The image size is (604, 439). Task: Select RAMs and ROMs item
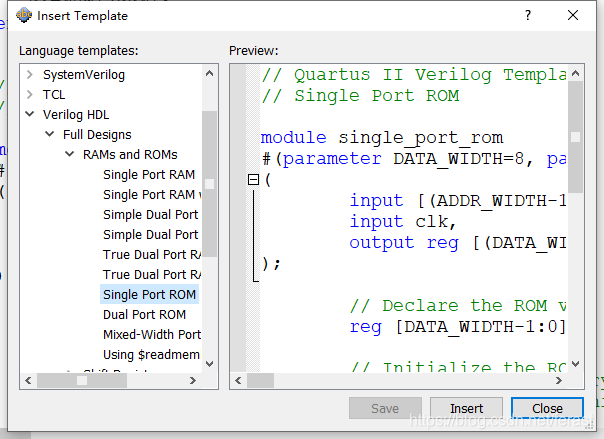coord(130,154)
